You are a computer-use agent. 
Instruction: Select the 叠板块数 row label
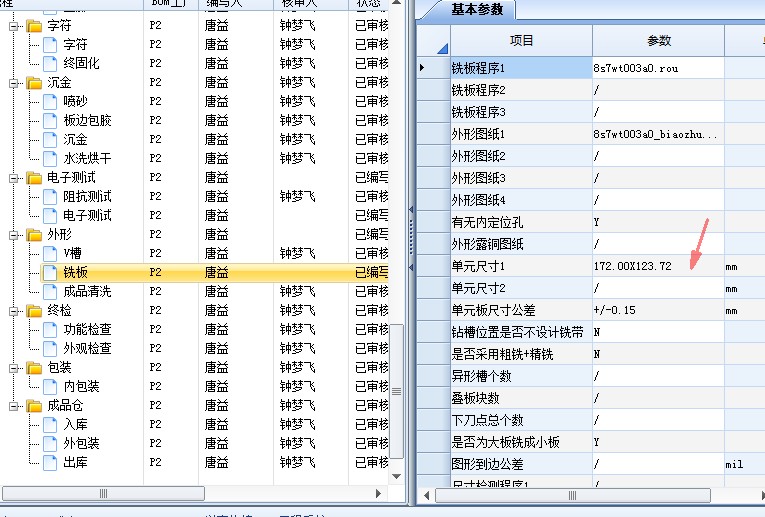click(x=475, y=398)
